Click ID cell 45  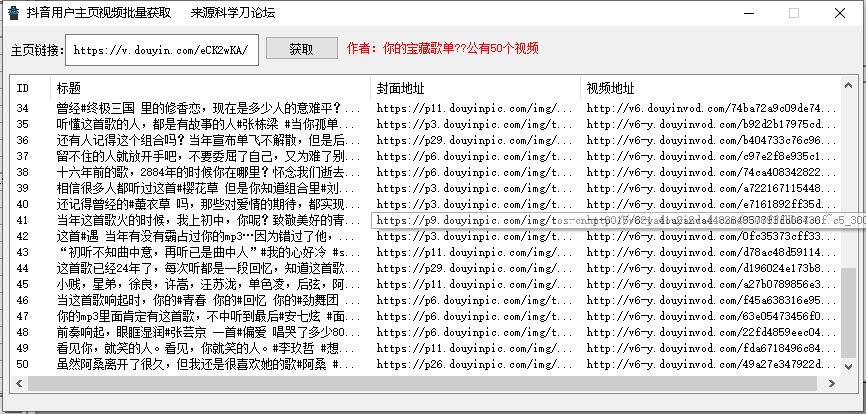[x=22, y=285]
